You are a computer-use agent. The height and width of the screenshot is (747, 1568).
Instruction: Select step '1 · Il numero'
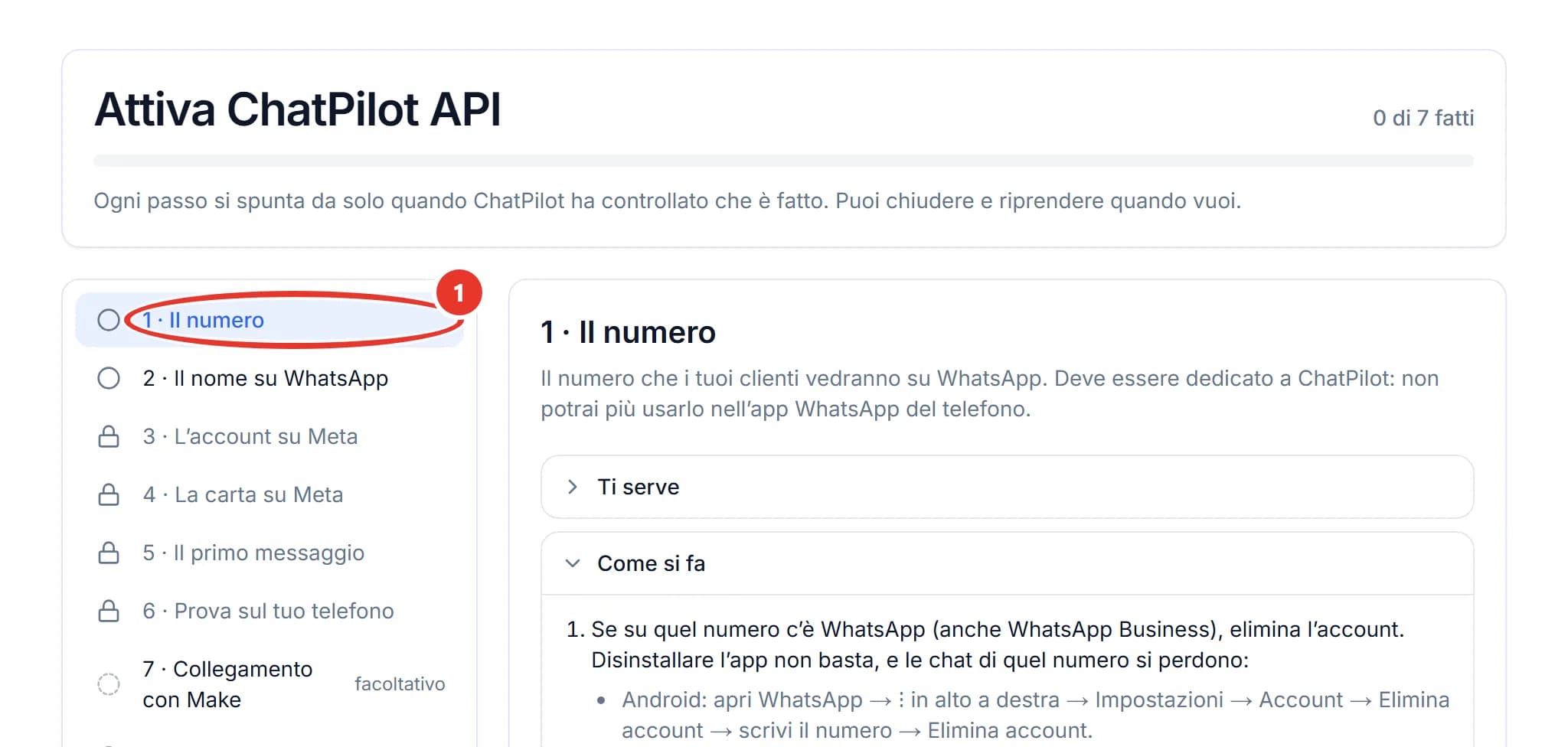pyautogui.click(x=269, y=320)
